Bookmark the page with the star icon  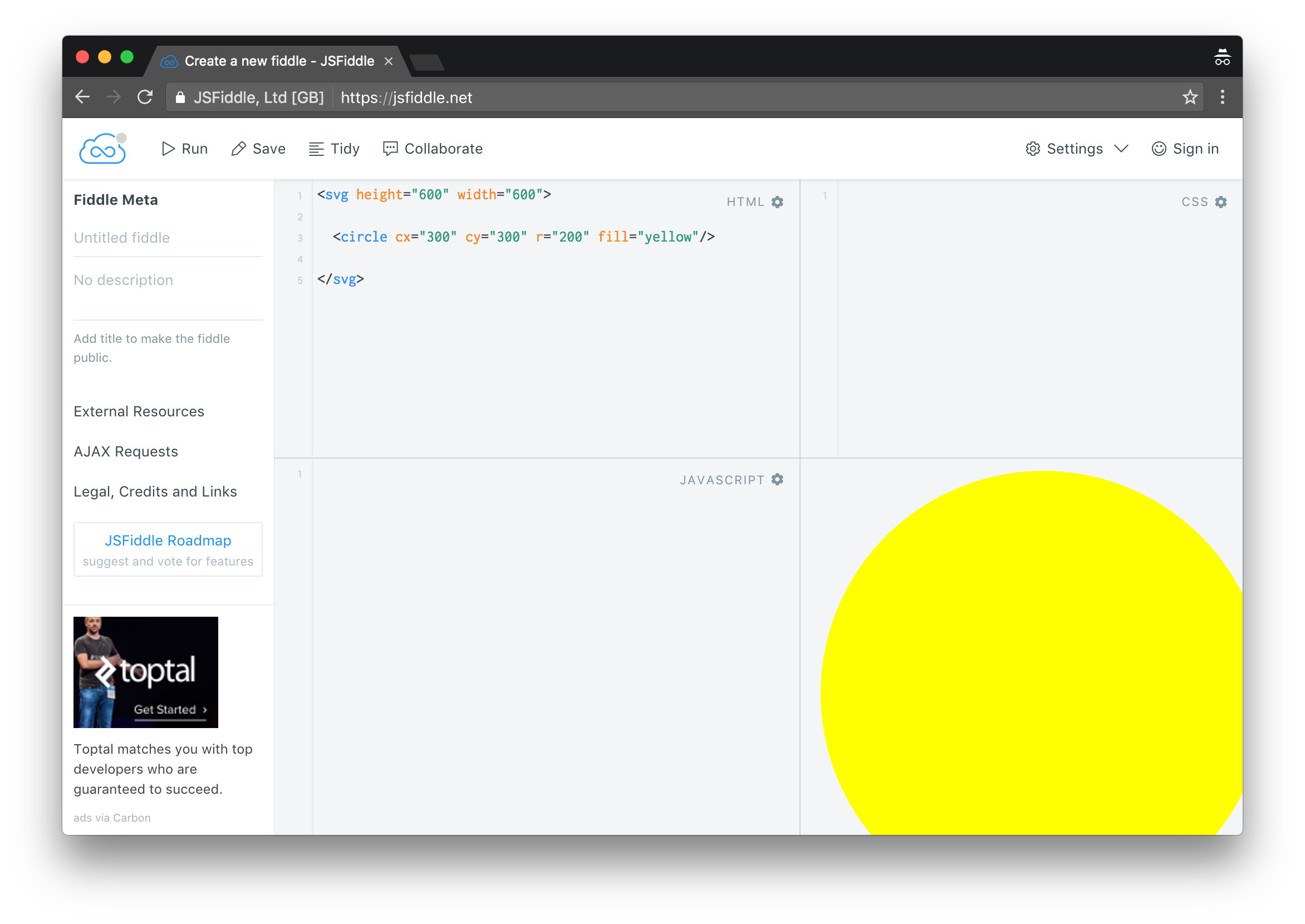(1189, 97)
